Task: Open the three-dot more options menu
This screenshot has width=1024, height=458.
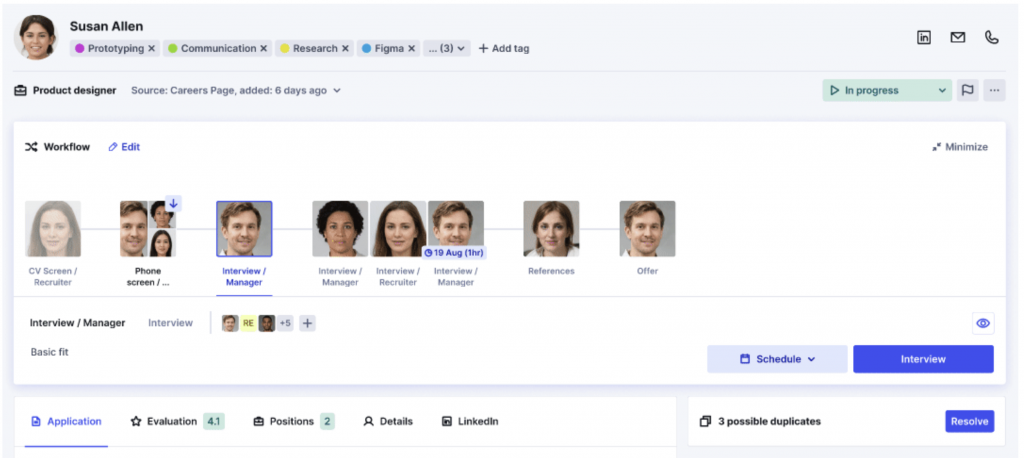Action: (993, 90)
